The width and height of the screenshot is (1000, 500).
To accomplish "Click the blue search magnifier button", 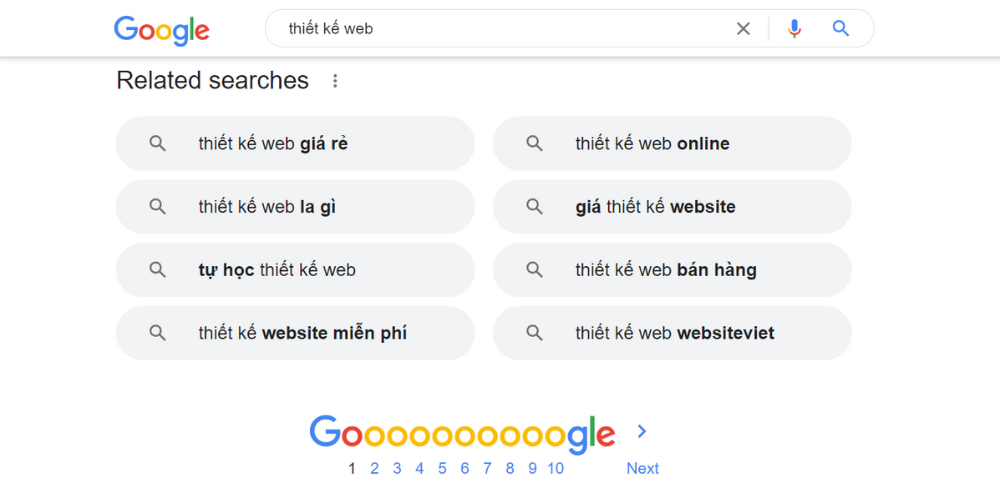I will tap(841, 29).
